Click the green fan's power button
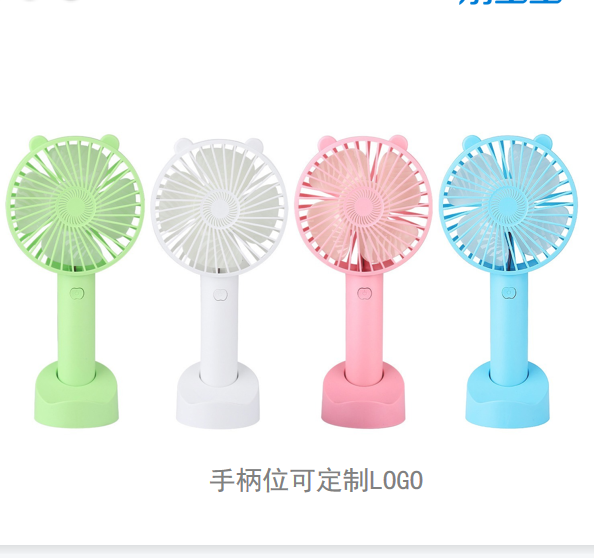This screenshot has height=558, width=594. point(77,294)
